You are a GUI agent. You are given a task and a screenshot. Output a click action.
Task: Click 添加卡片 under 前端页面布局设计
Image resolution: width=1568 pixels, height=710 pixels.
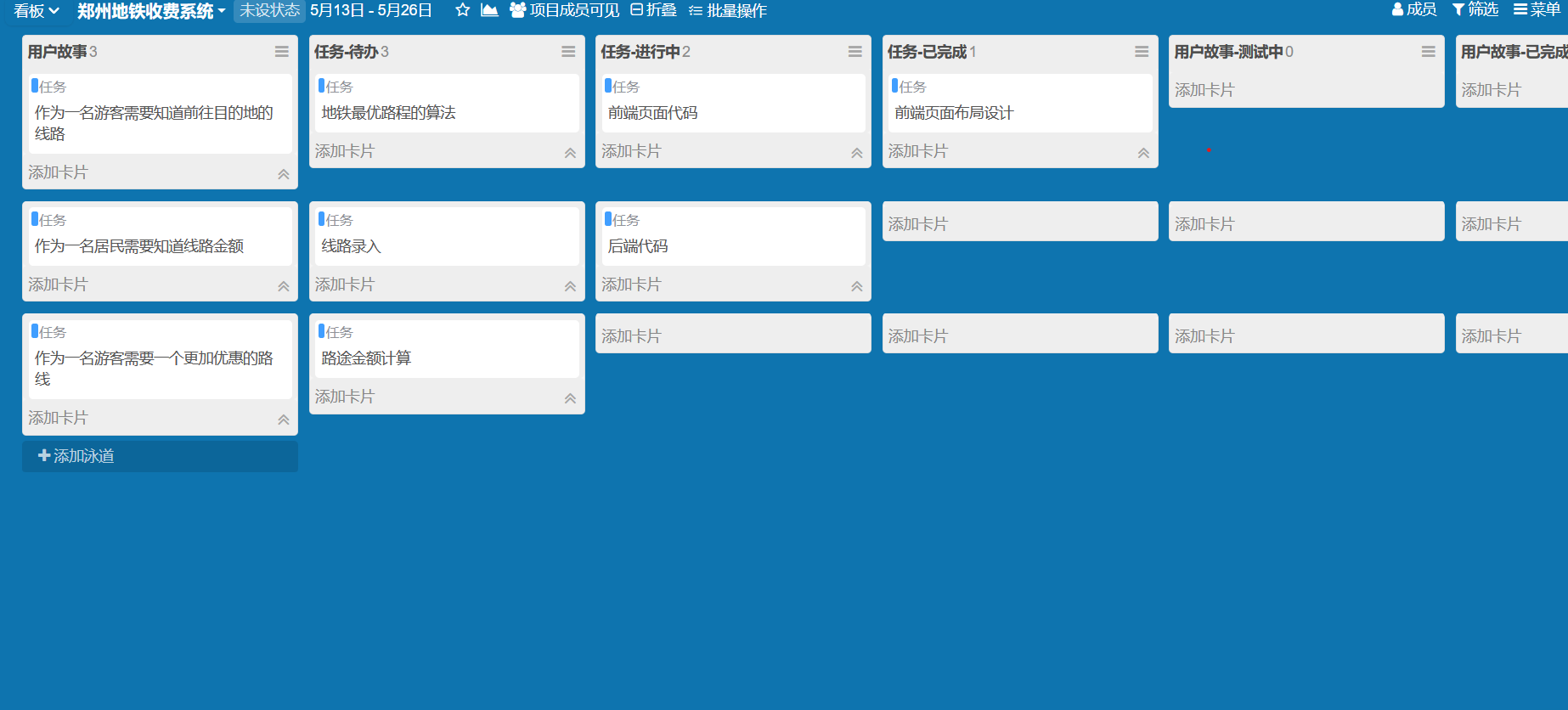[x=917, y=151]
